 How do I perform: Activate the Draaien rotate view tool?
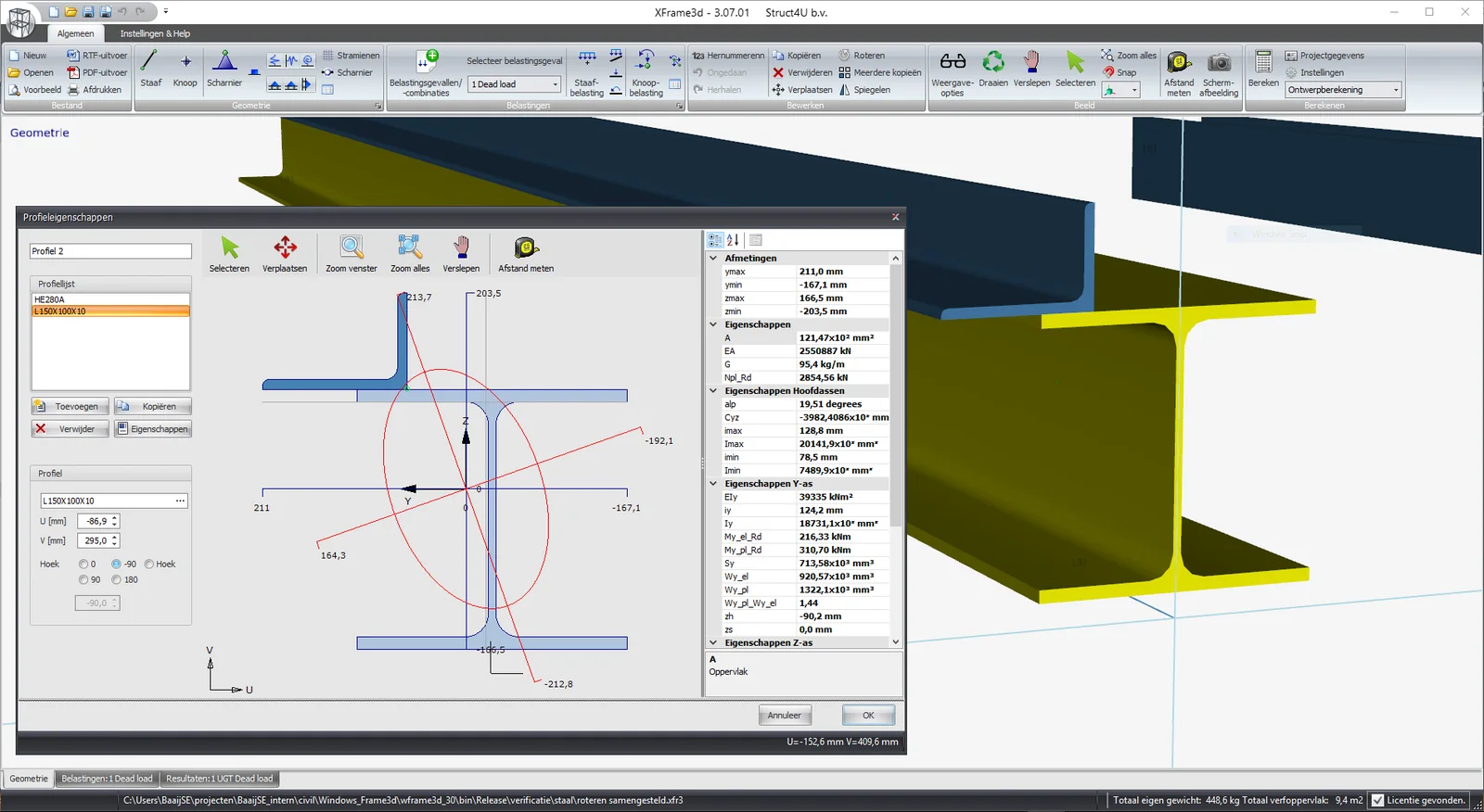click(993, 69)
